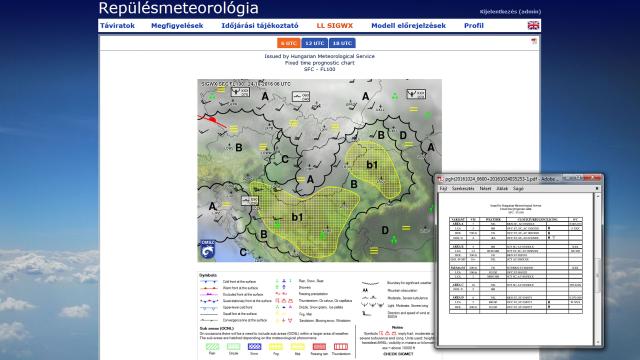Click the OMSZ logo on the map
The height and width of the screenshot is (360, 640).
tap(207, 249)
